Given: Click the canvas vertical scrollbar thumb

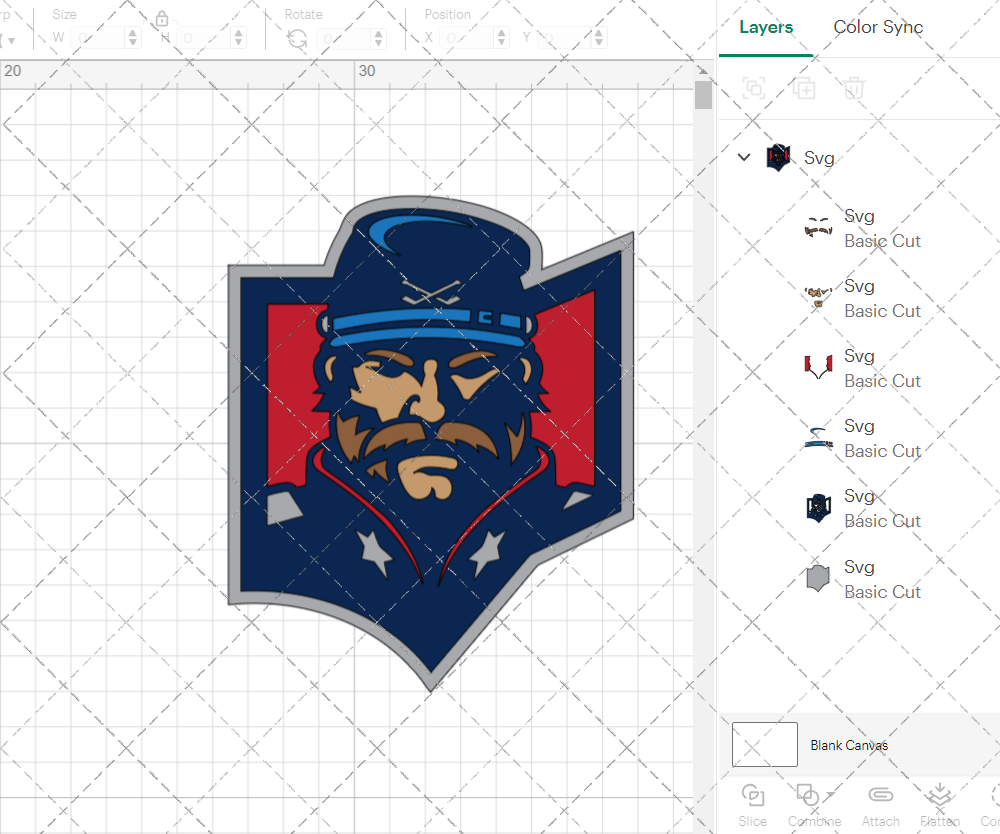Looking at the screenshot, I should tap(703, 95).
